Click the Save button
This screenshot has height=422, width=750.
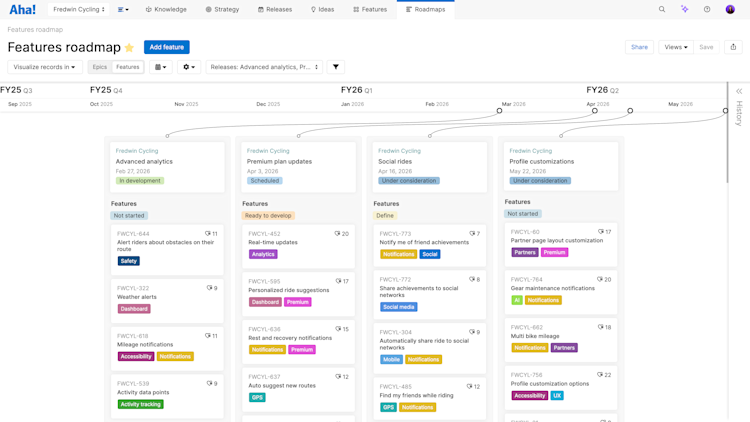click(x=706, y=47)
